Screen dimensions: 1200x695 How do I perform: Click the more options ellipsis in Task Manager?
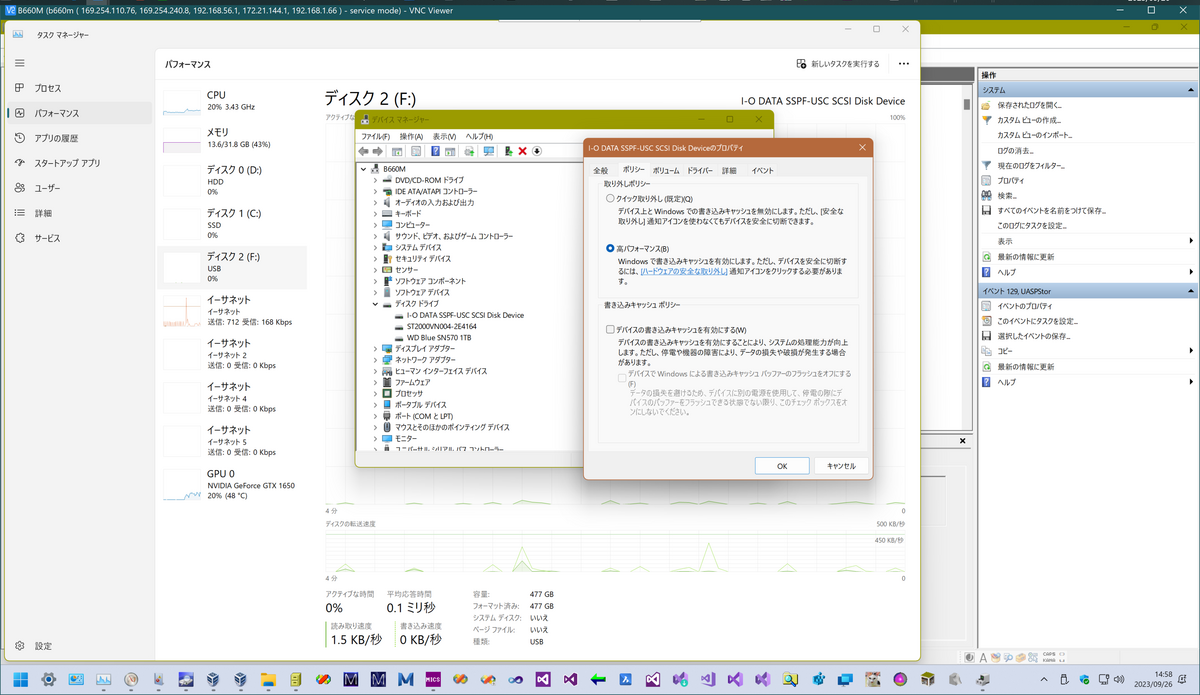pyautogui.click(x=904, y=63)
